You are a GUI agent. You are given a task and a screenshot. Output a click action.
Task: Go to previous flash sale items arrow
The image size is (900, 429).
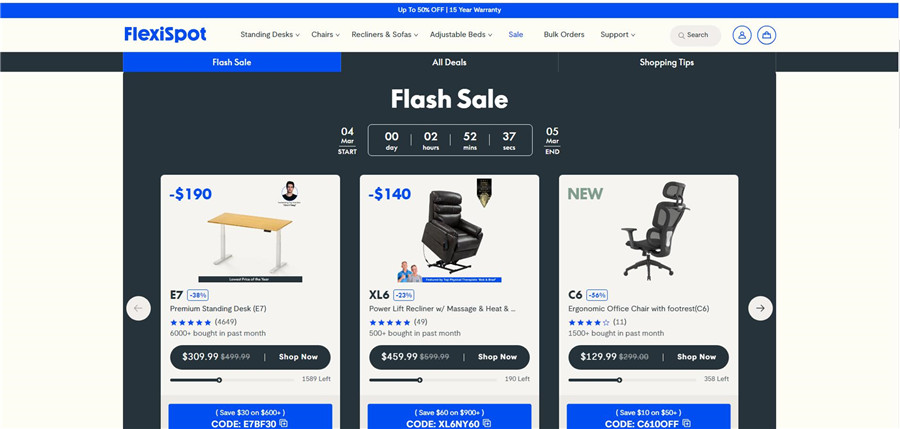coord(138,308)
